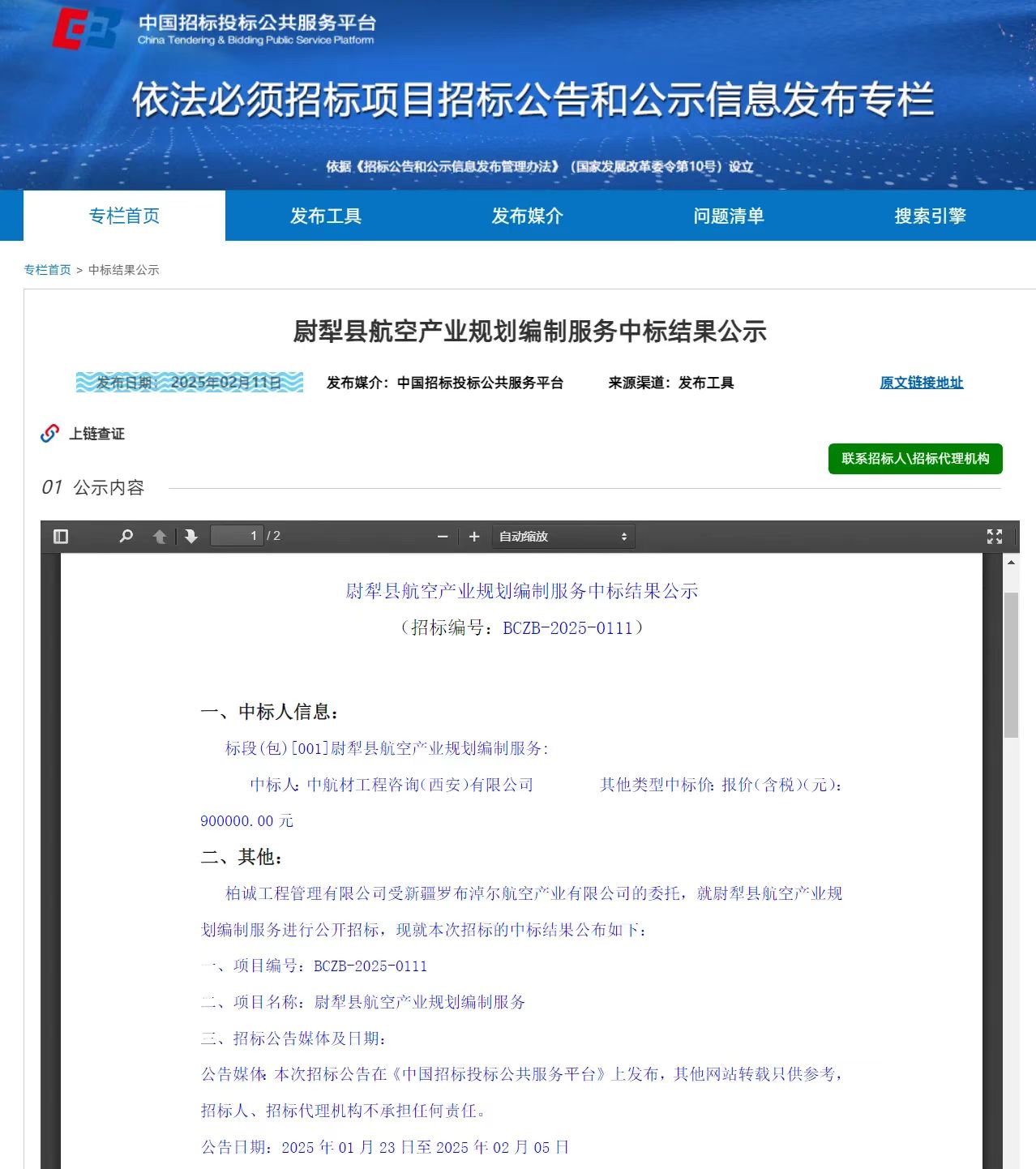Open the 问题清单 menu tab

click(x=729, y=216)
